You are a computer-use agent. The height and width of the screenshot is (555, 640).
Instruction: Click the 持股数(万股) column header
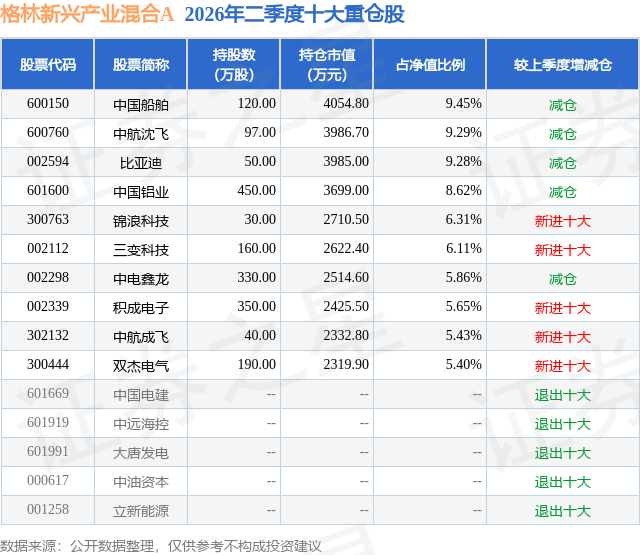point(234,64)
